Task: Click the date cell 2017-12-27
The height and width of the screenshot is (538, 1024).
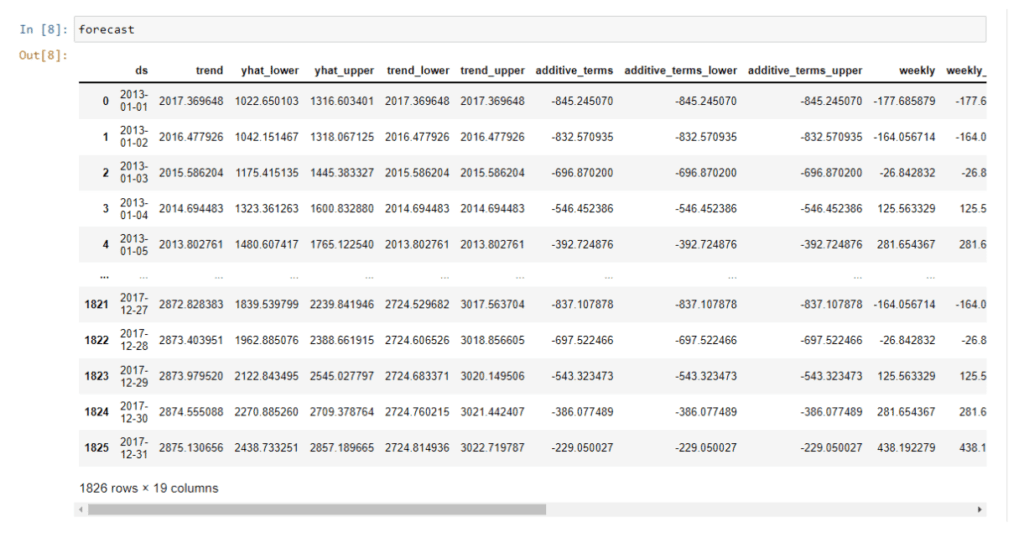Action: 134,304
